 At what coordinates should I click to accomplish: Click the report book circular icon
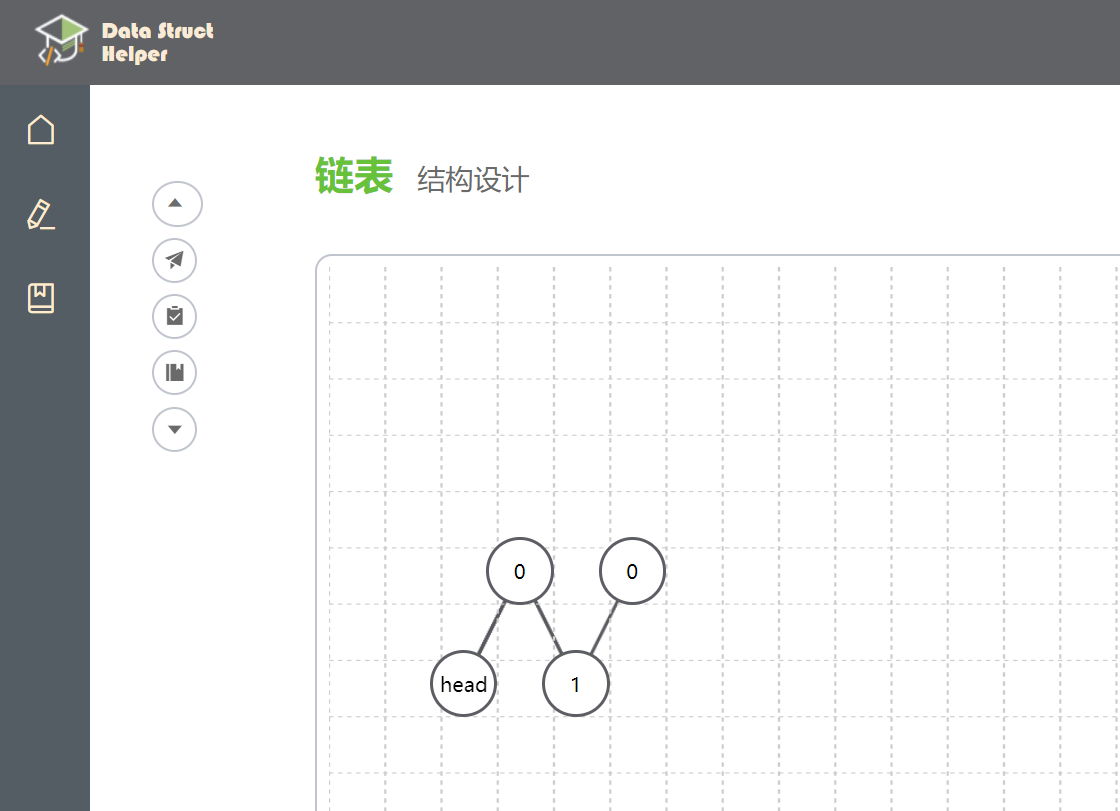(x=174, y=372)
